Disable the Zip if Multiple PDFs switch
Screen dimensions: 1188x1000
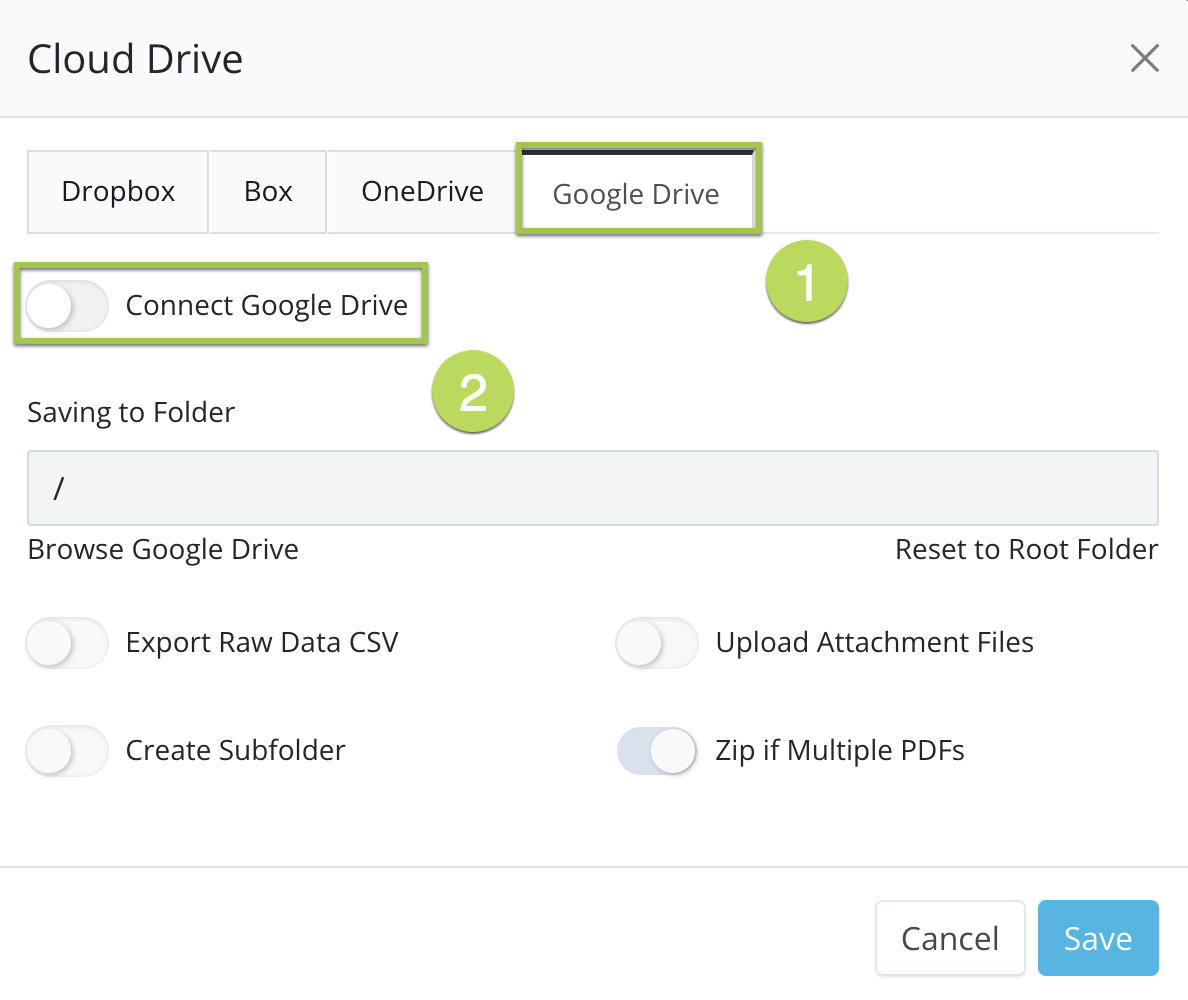(x=656, y=751)
